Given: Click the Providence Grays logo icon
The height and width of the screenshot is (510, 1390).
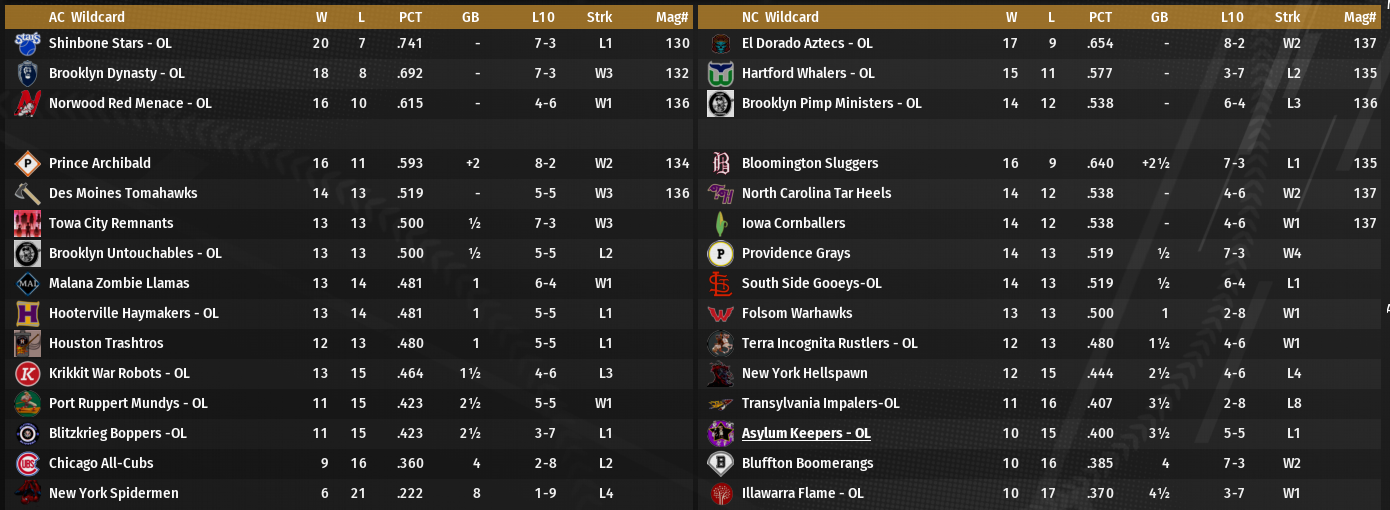Looking at the screenshot, I should pos(720,253).
